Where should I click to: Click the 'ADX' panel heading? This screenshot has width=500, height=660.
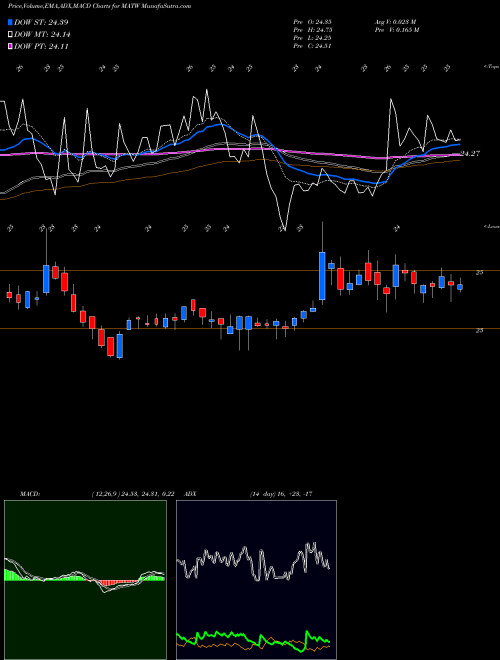pos(191,494)
